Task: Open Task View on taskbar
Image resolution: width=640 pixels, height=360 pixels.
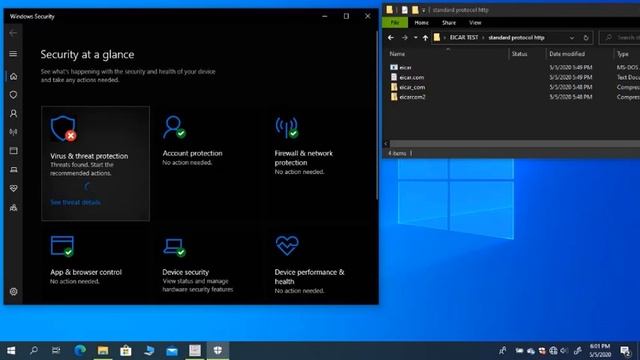Action: (56, 351)
